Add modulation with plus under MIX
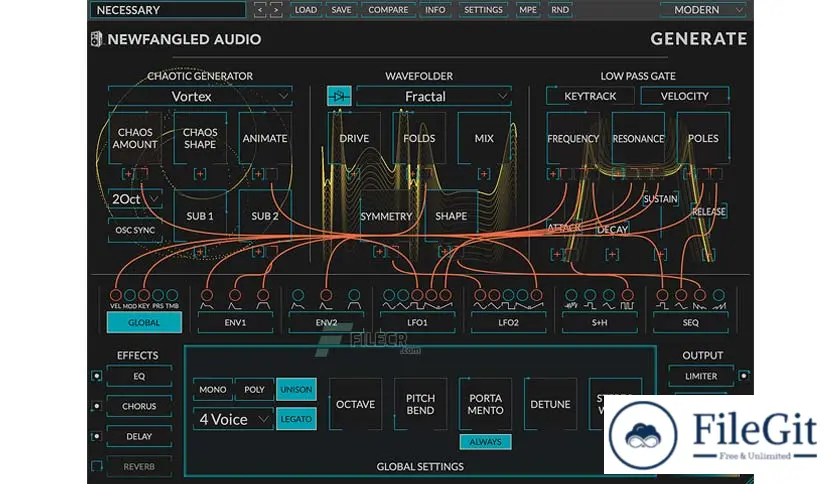This screenshot has width=836, height=484. pos(484,174)
